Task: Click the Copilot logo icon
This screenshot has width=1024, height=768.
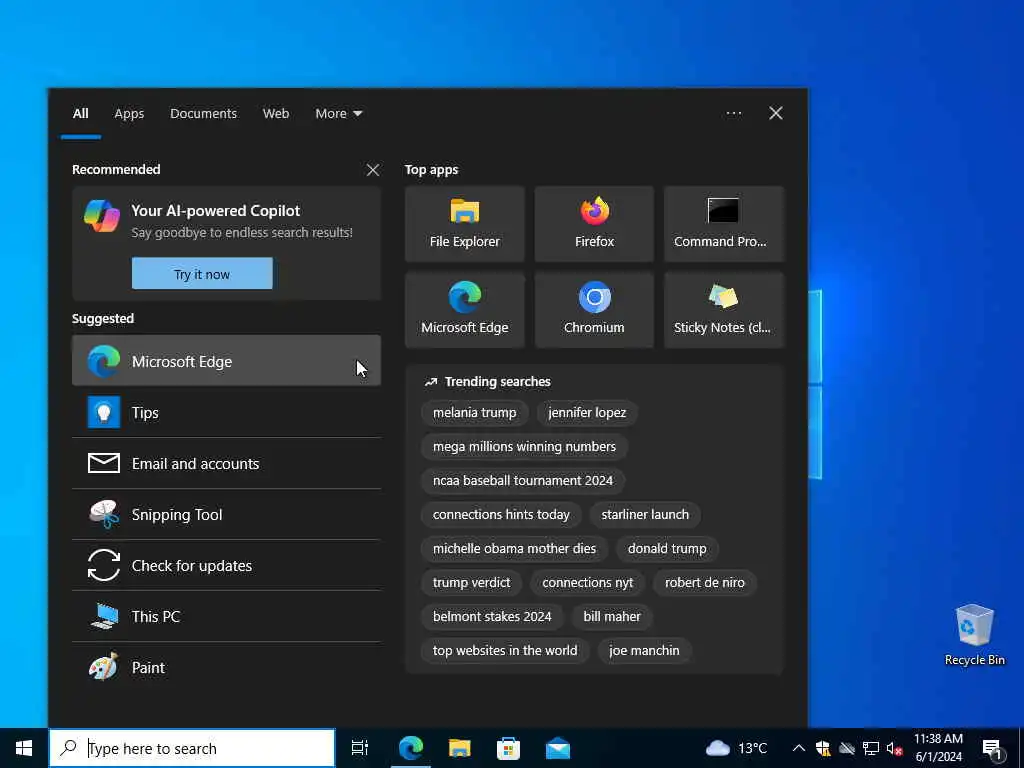Action: click(102, 216)
